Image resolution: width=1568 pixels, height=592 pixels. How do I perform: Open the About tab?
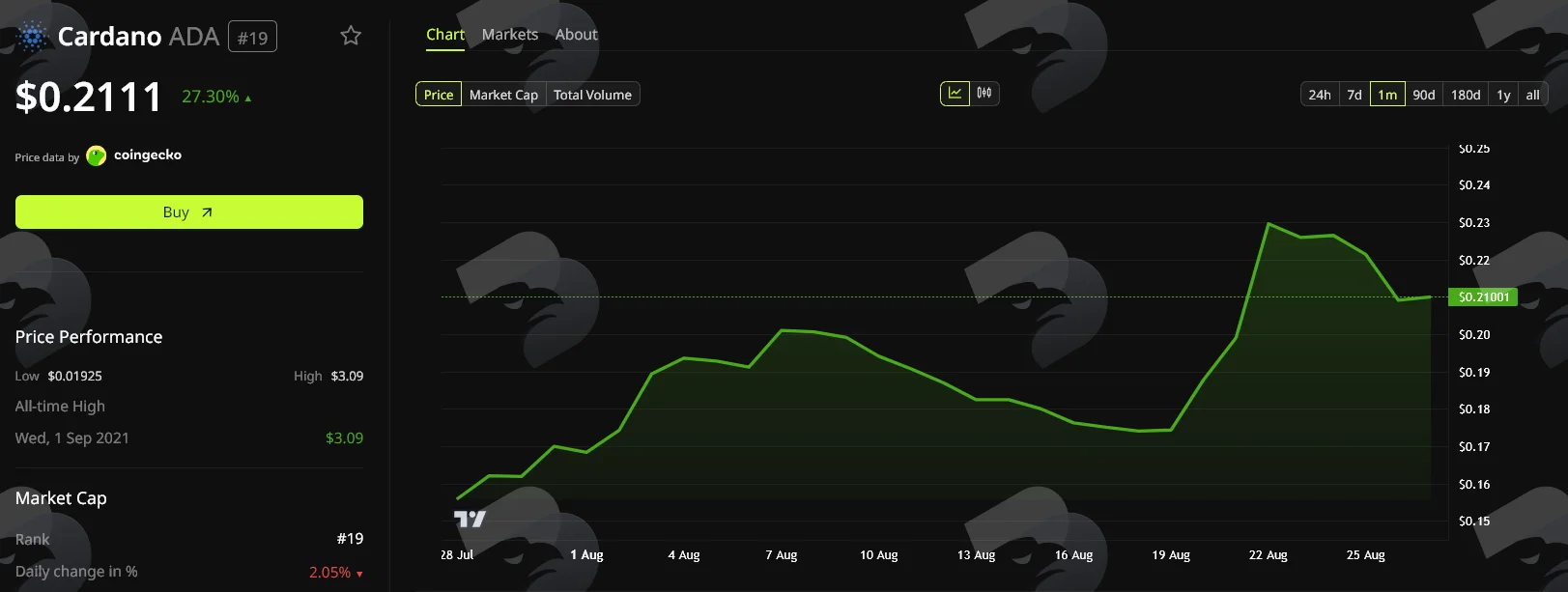577,35
